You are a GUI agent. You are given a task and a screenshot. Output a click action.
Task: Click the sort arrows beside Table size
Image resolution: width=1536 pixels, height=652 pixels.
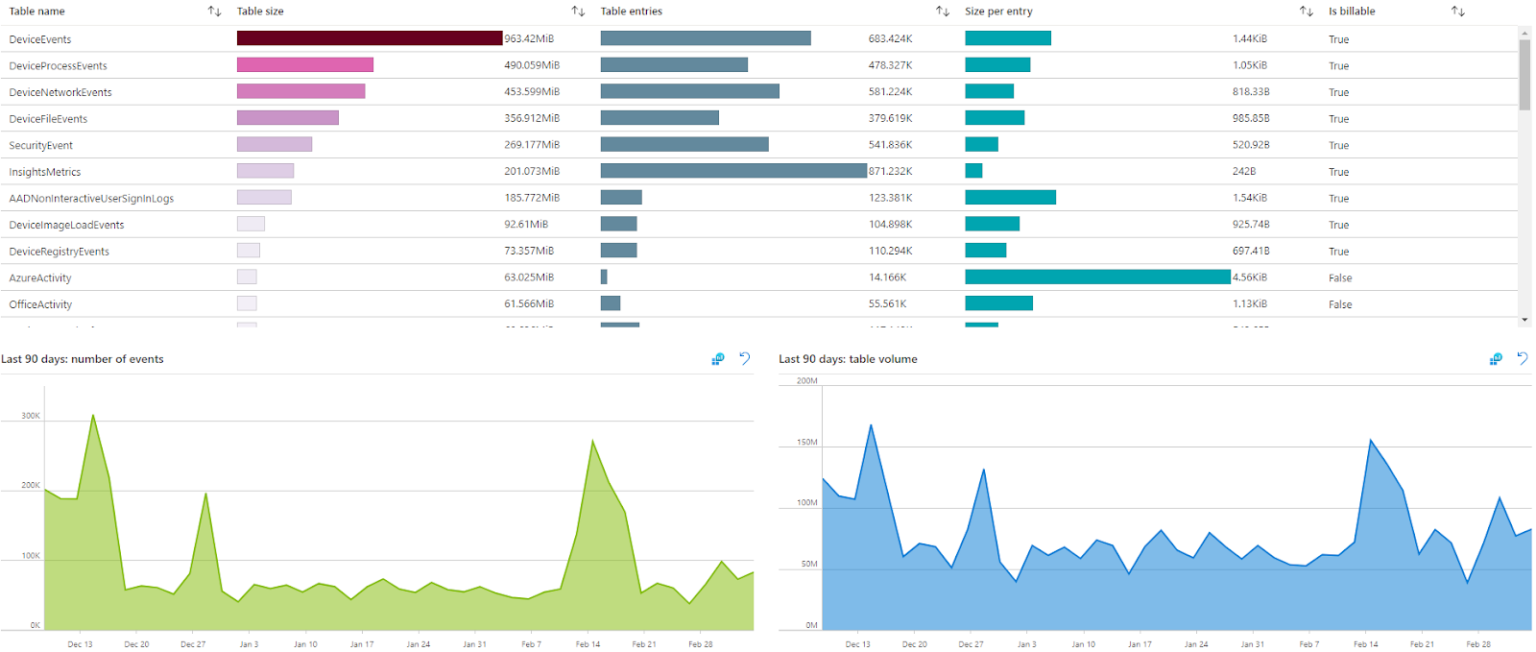pos(578,11)
